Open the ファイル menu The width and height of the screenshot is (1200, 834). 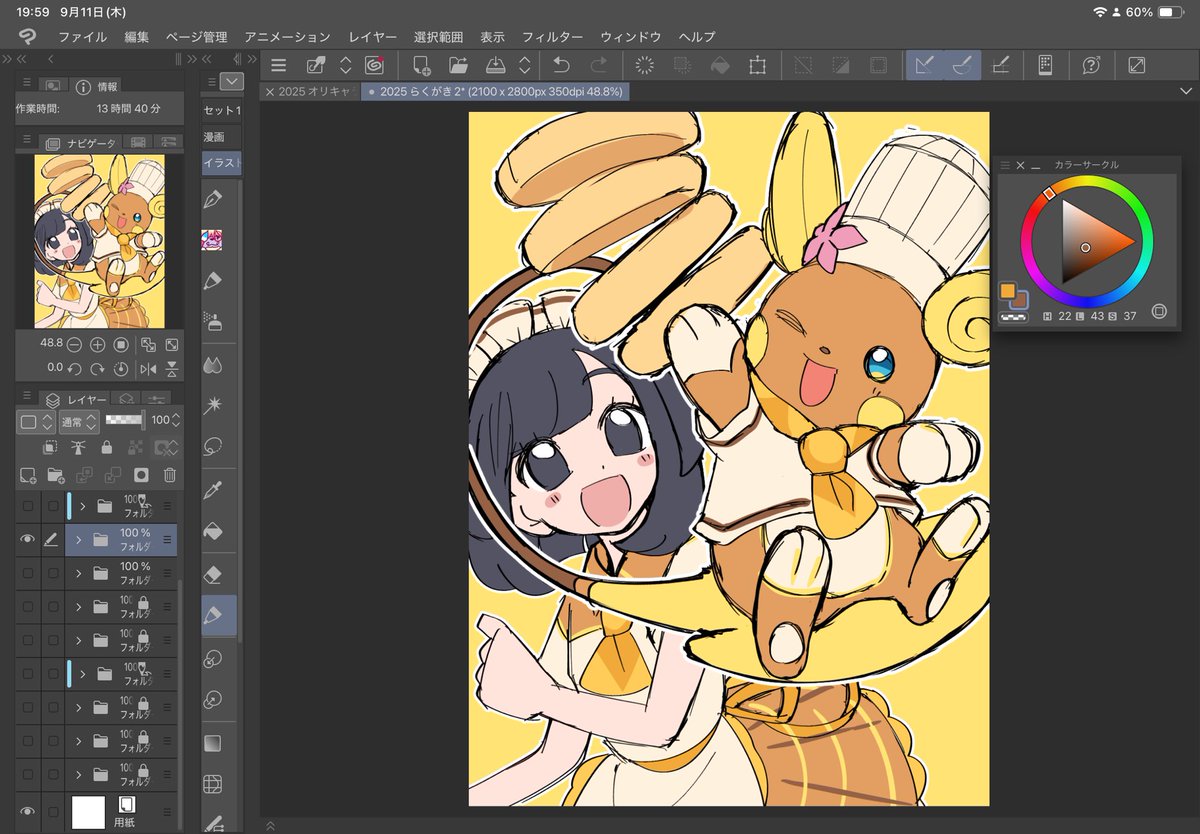[x=83, y=37]
